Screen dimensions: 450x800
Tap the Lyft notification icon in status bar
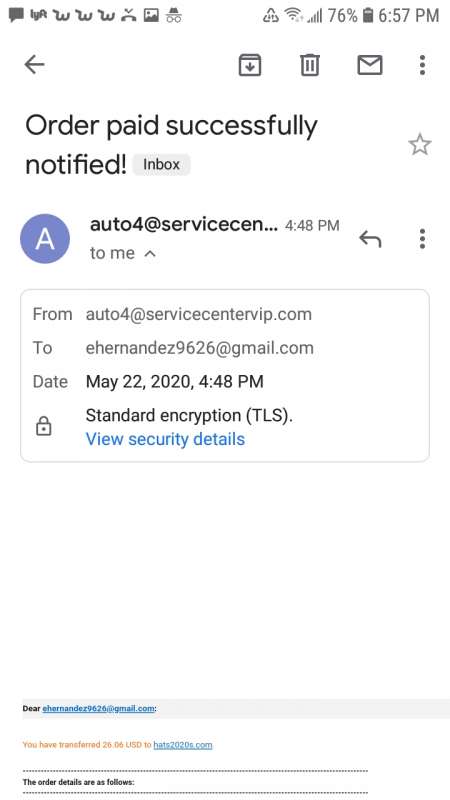point(39,15)
